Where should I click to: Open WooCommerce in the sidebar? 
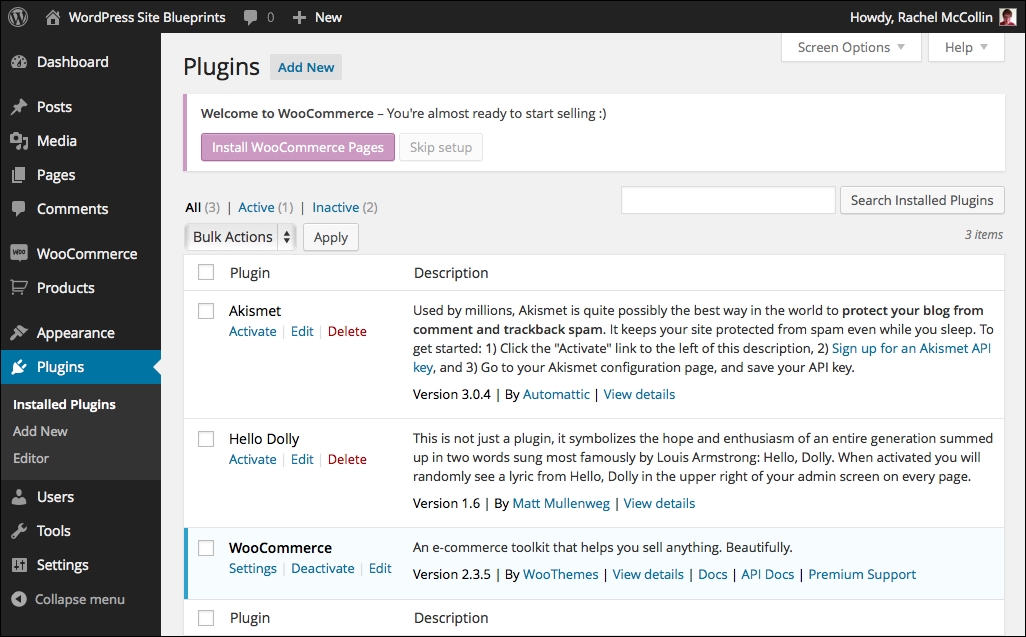click(x=86, y=254)
